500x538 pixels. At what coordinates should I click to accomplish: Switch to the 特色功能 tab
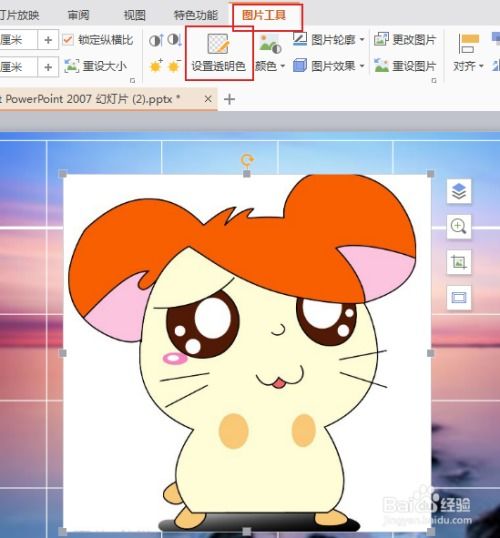pos(196,15)
